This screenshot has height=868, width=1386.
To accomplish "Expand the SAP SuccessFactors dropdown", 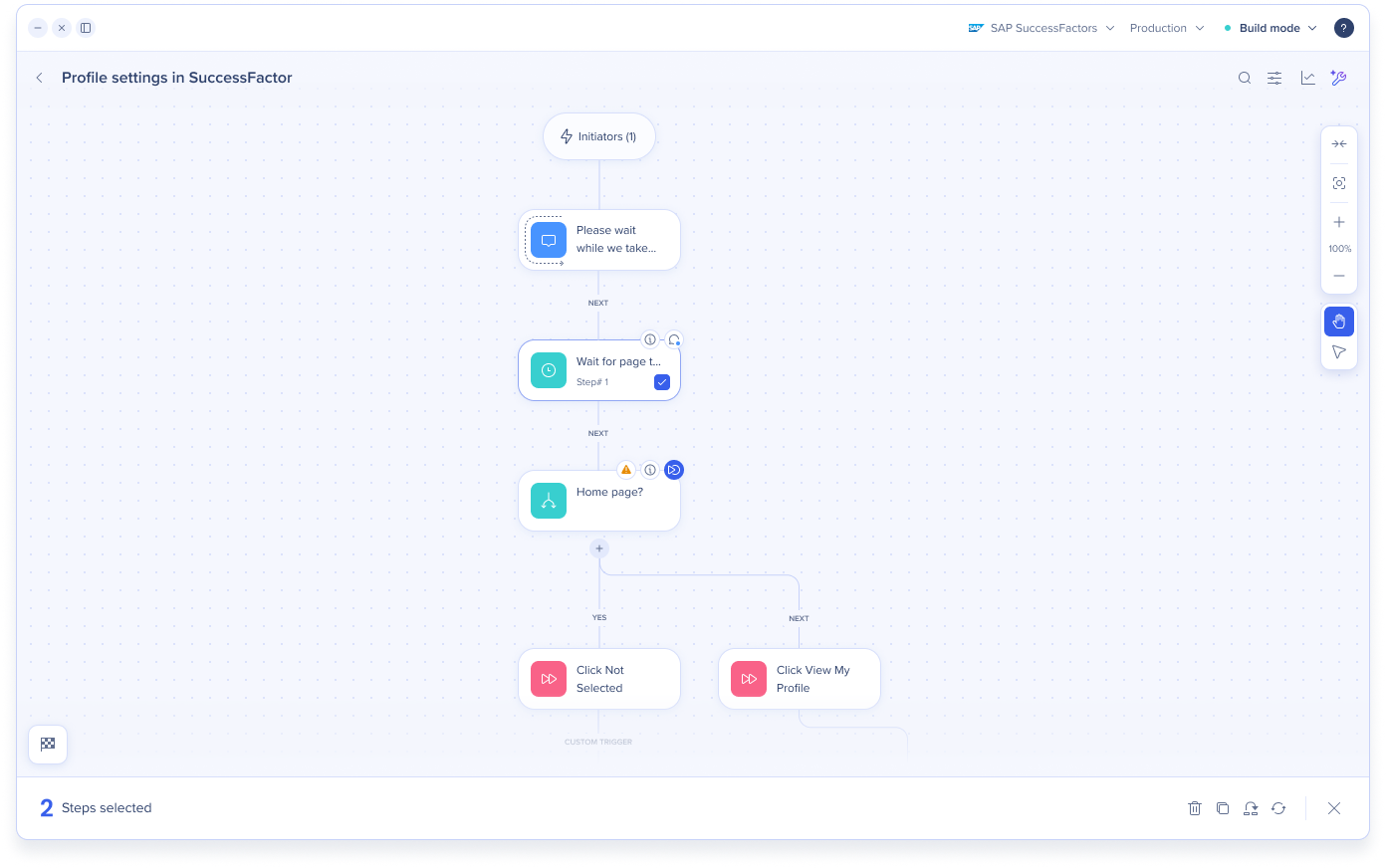I will pos(1041,28).
